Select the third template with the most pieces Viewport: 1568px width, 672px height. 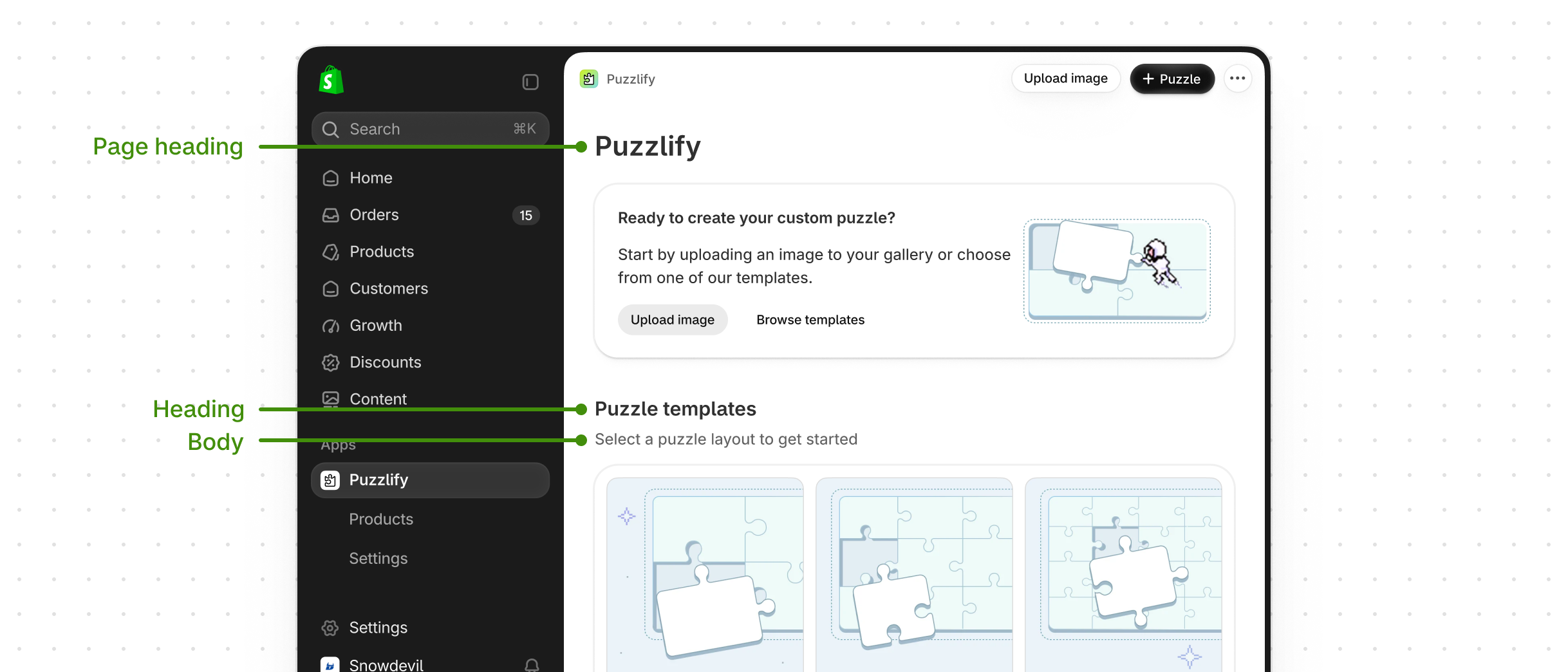1123,575
